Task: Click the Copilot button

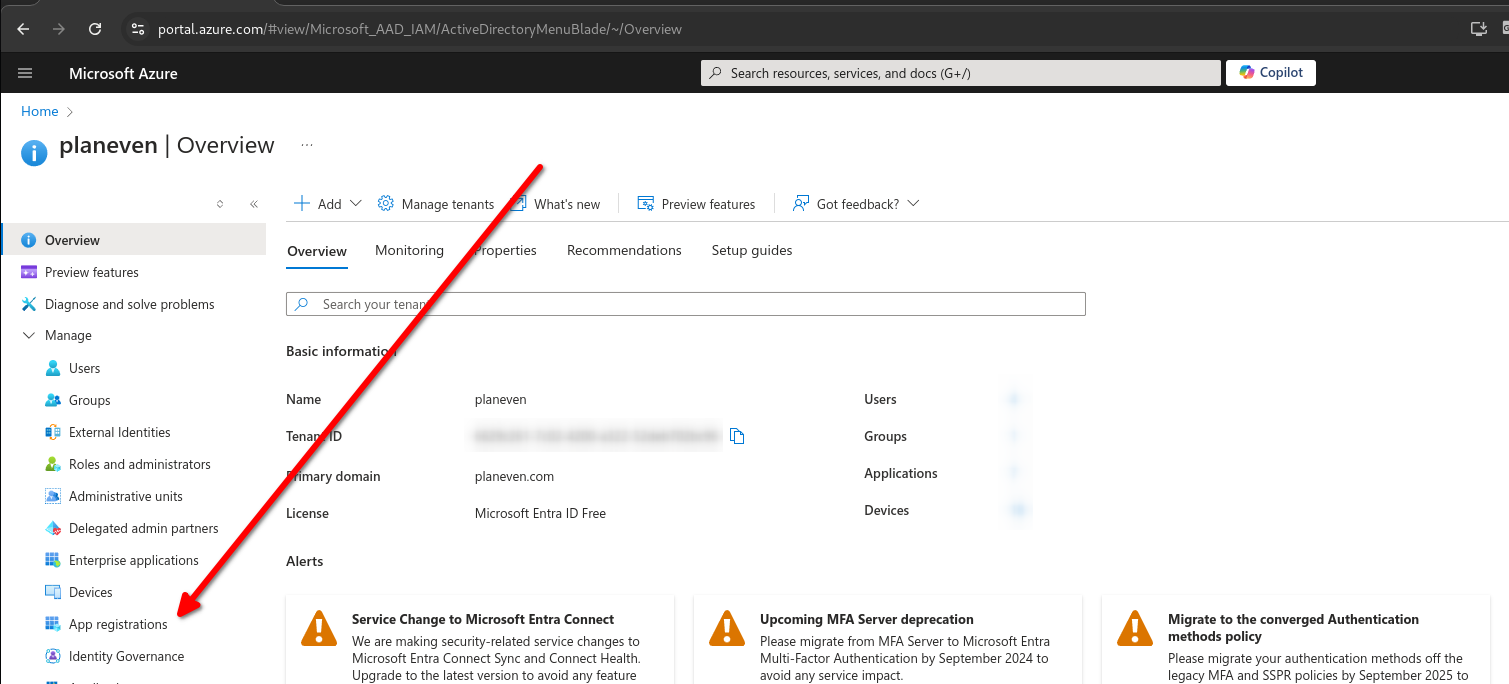Action: tap(1271, 73)
